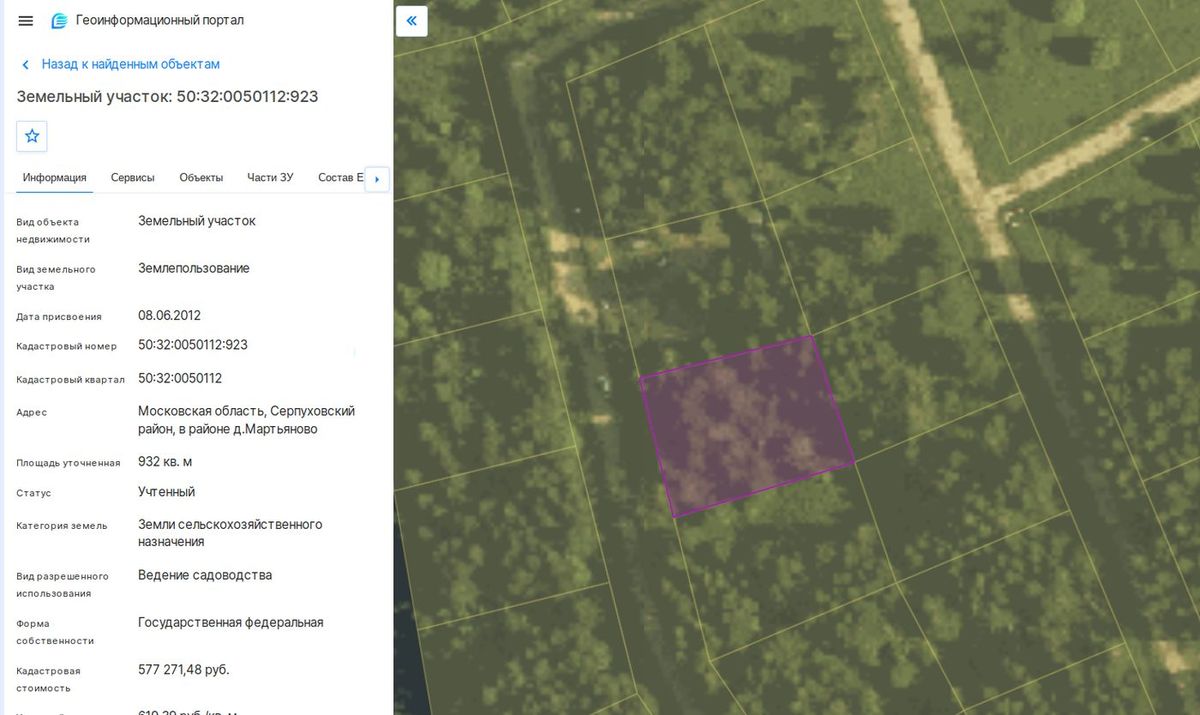Open the partially visible Состав ЕЗ tab
Viewport: 1200px width, 715px height.
click(341, 178)
